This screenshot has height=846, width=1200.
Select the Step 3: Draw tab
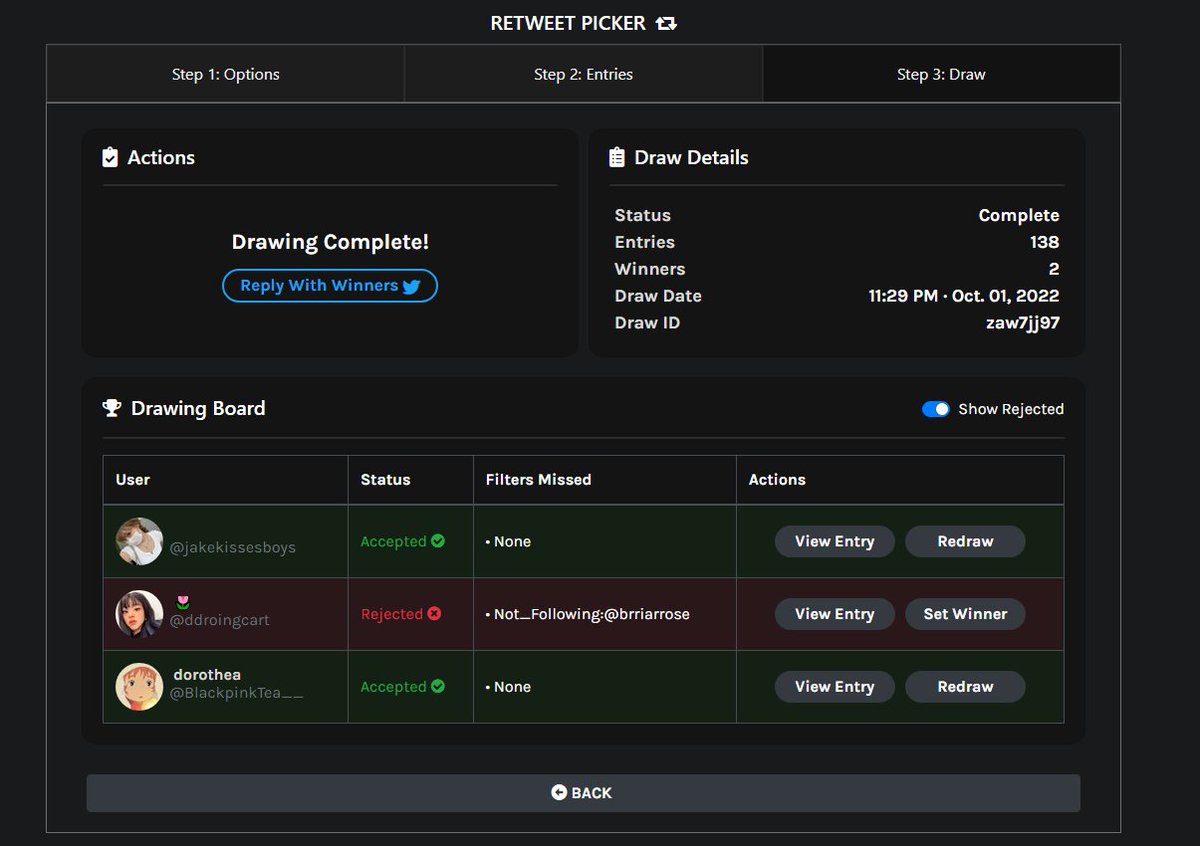941,74
